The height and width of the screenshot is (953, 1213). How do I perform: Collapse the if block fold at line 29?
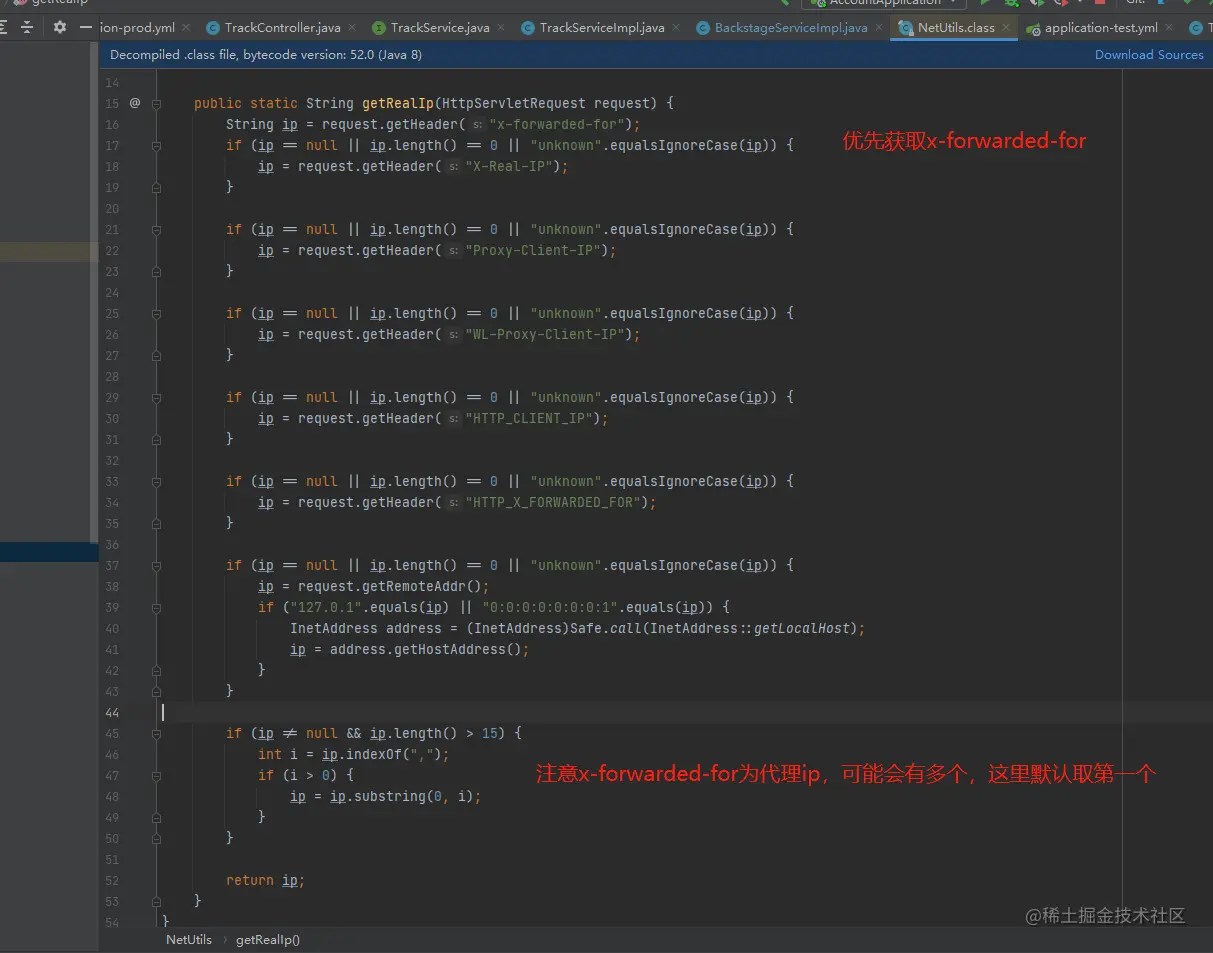pos(157,397)
